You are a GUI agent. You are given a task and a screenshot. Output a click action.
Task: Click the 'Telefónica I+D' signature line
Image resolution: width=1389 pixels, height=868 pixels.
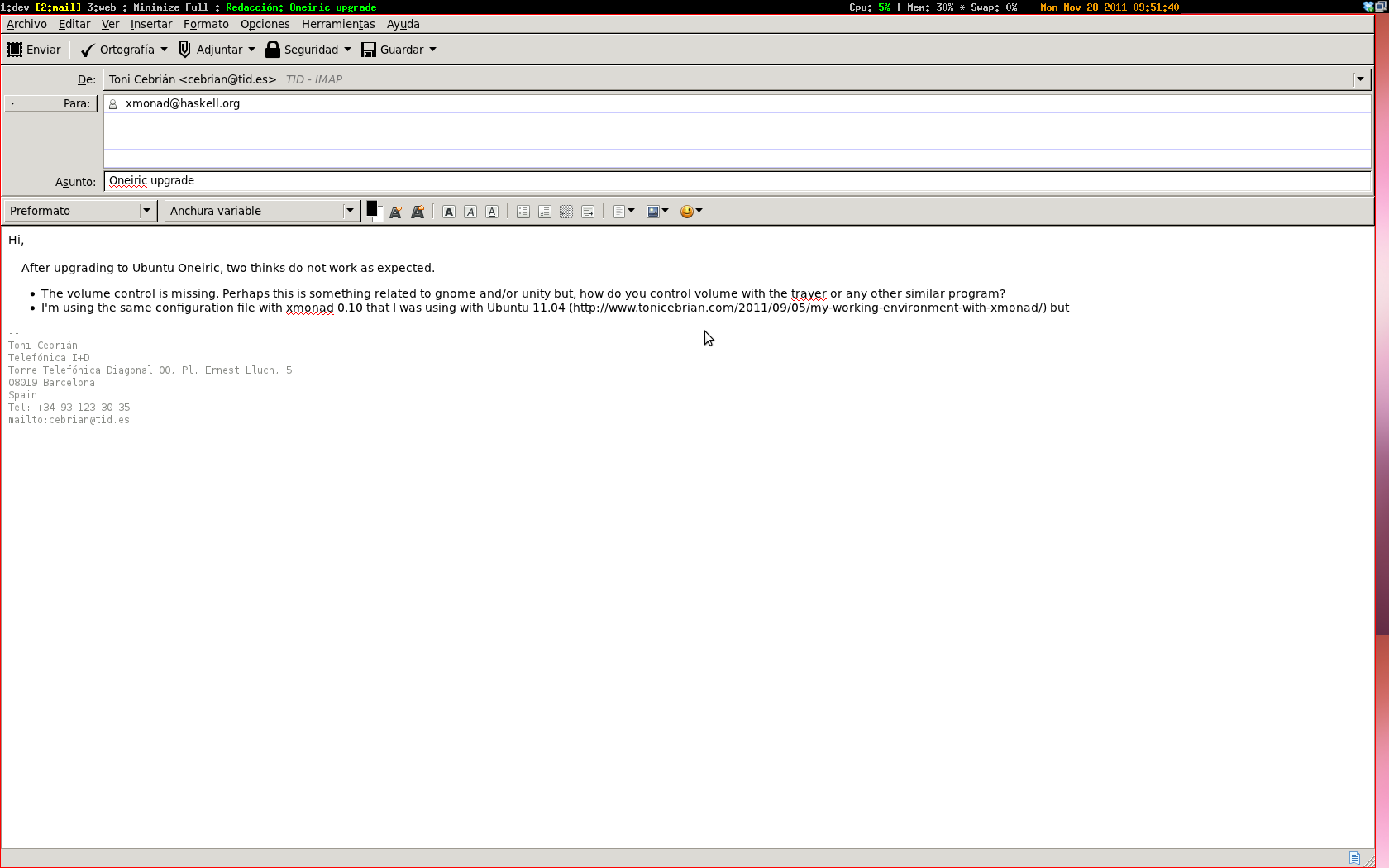(49, 358)
